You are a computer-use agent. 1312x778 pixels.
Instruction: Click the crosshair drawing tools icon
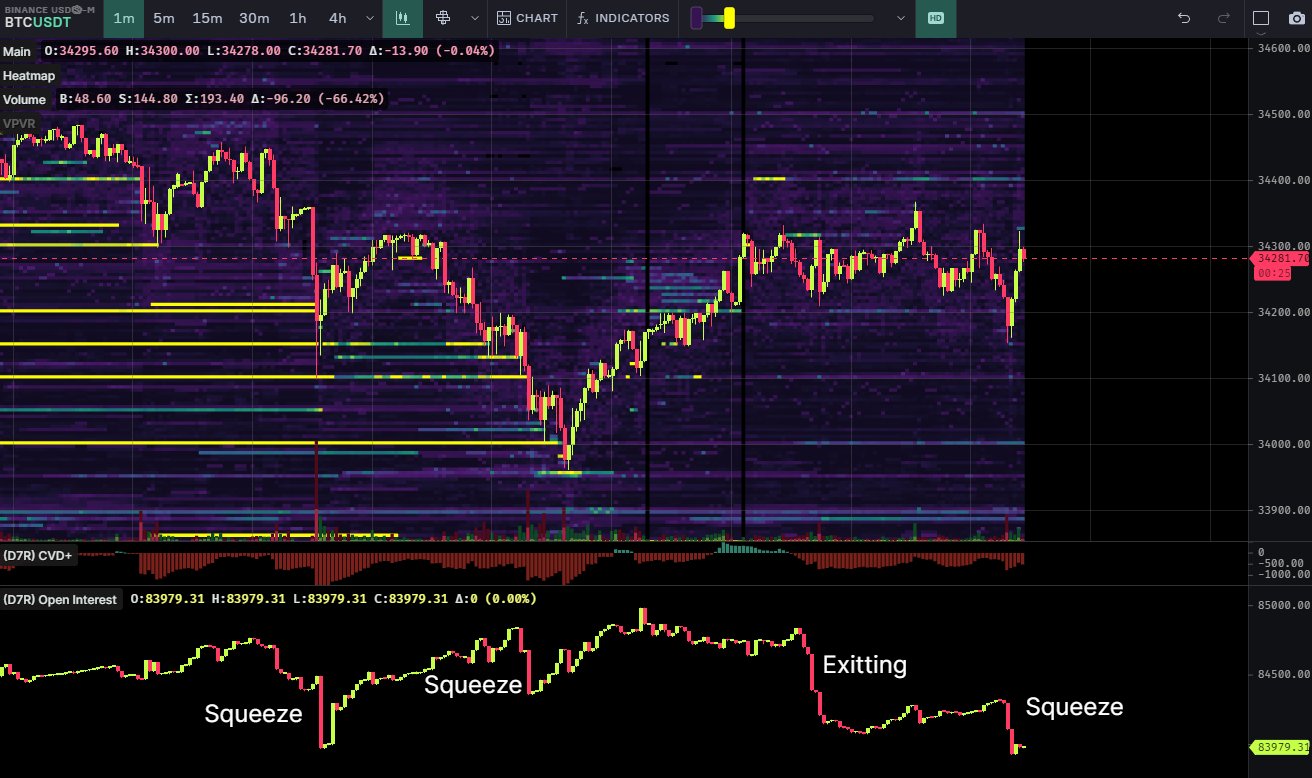[443, 18]
